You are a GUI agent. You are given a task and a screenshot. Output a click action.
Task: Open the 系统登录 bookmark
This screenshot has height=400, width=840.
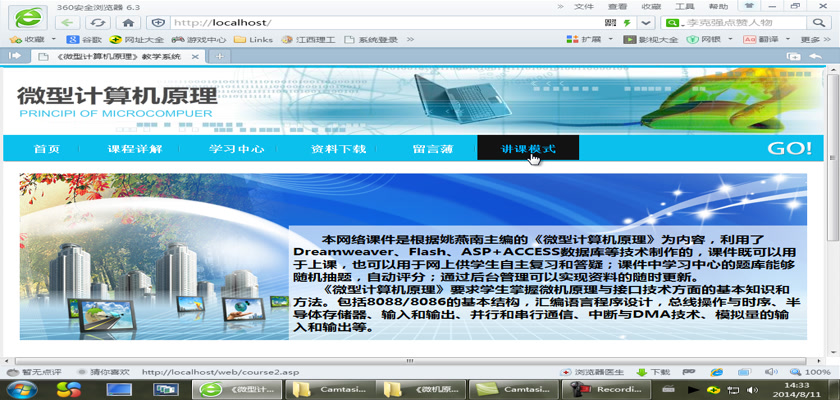pos(371,40)
